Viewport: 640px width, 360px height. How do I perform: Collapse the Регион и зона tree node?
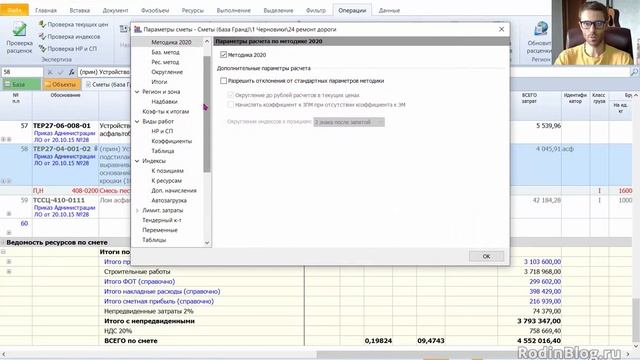(x=137, y=92)
